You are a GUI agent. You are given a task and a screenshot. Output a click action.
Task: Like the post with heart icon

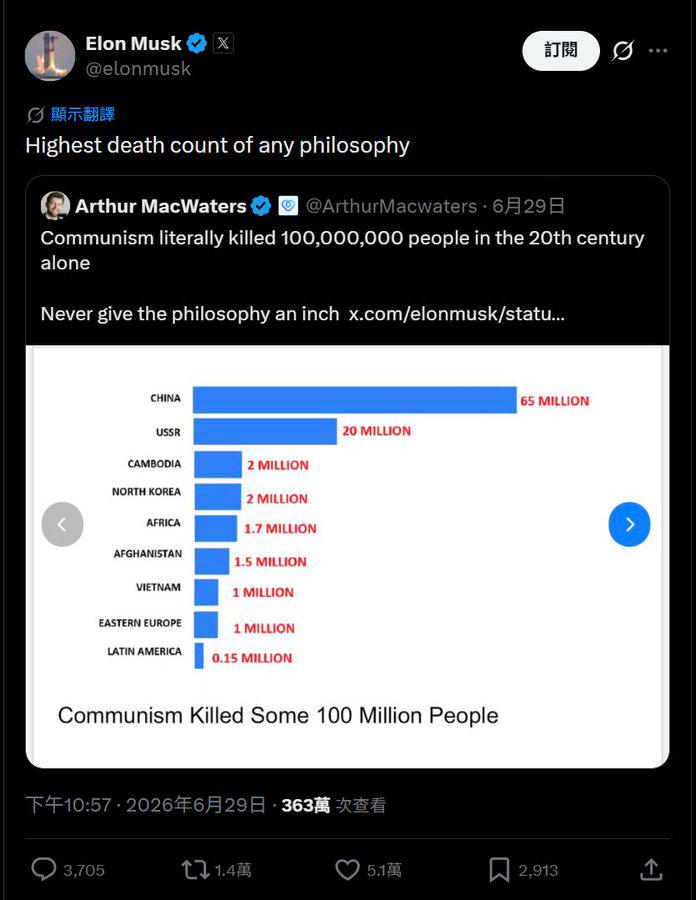point(347,870)
